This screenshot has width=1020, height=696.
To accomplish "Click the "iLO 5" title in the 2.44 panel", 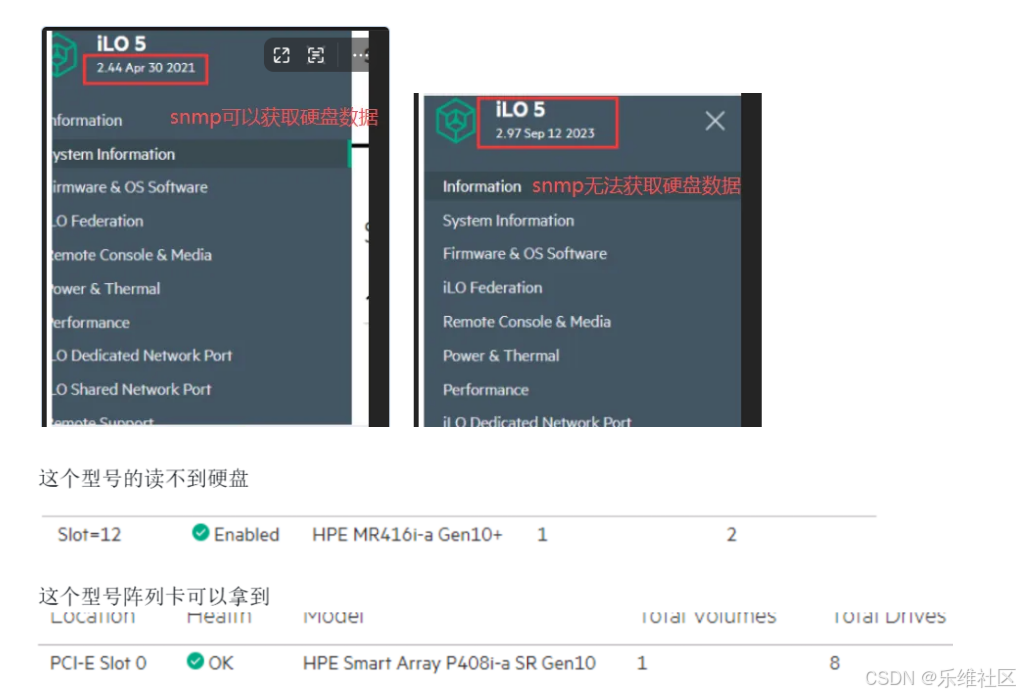I will coord(121,44).
